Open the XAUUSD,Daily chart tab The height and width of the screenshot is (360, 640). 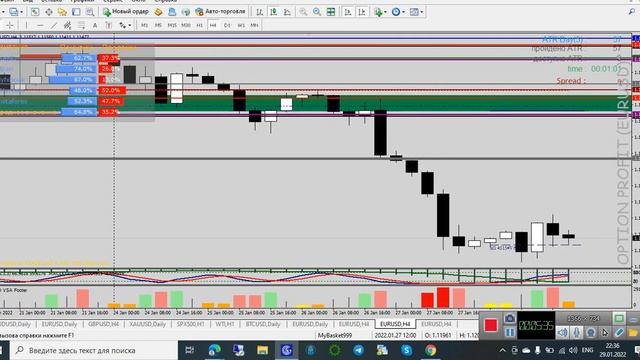pos(148,324)
